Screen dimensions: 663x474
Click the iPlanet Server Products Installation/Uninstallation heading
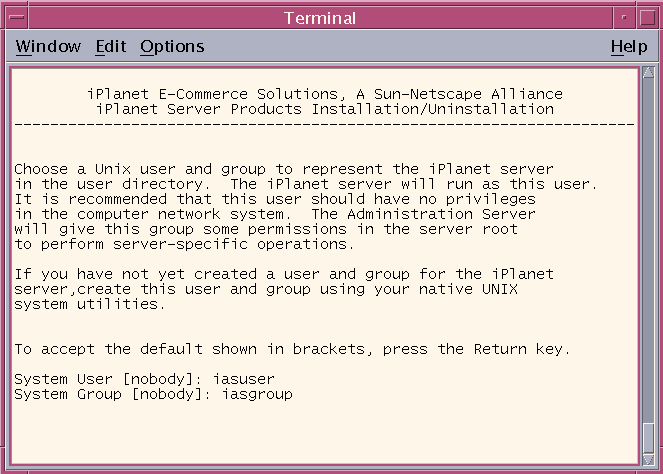coord(325,109)
